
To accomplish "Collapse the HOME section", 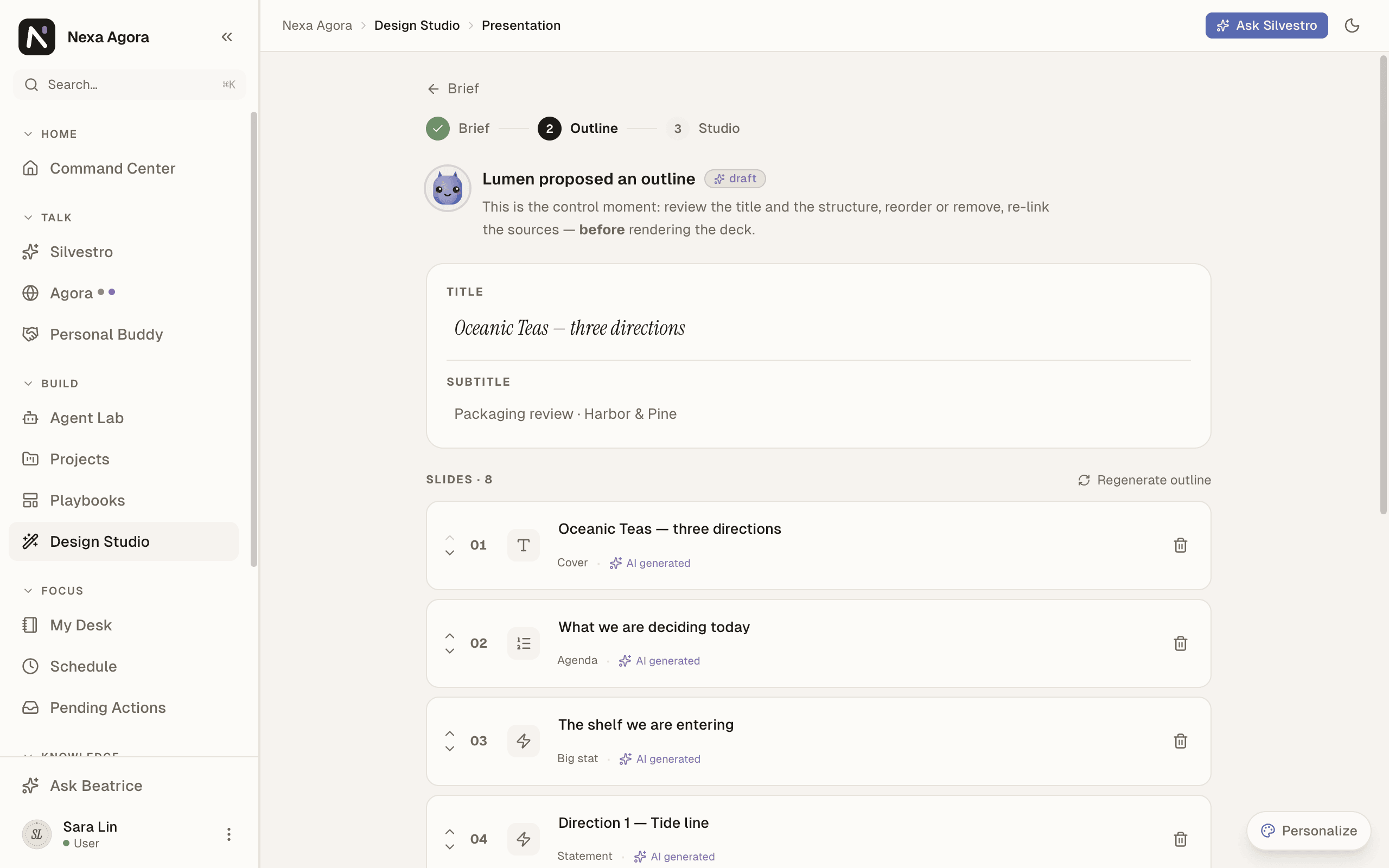I will click(50, 134).
